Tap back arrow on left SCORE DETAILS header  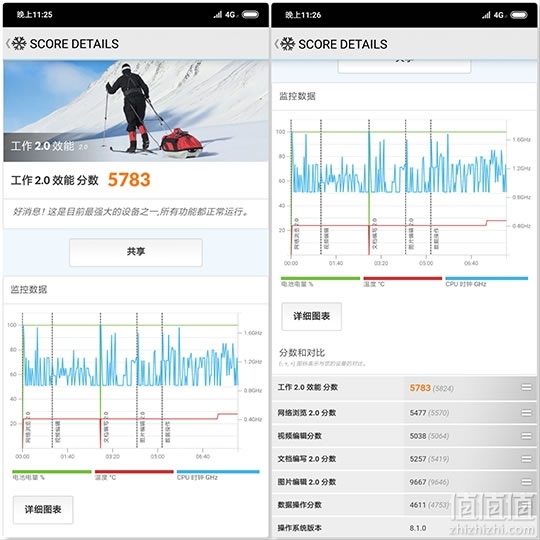click(8, 44)
